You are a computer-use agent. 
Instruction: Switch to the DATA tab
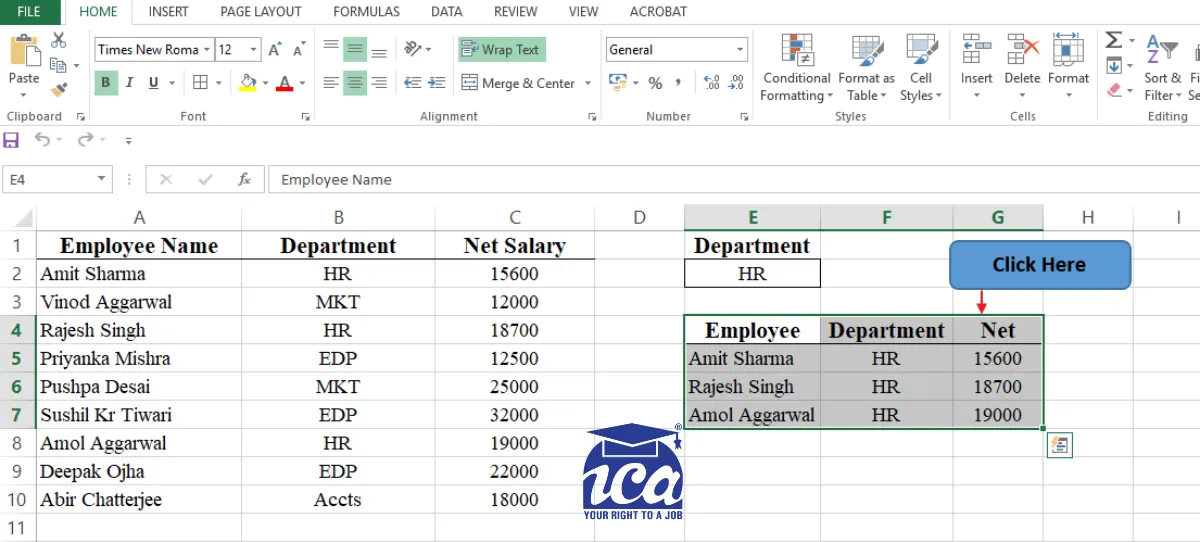point(446,12)
